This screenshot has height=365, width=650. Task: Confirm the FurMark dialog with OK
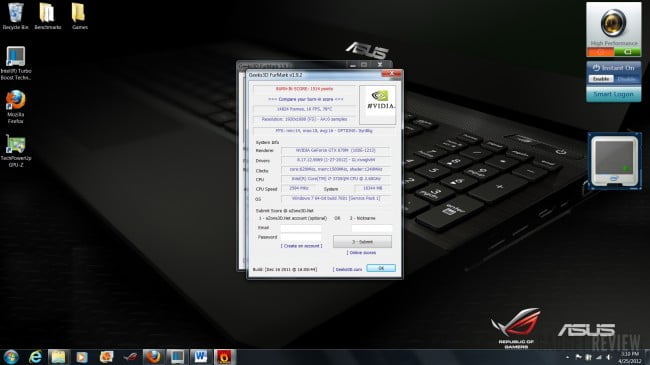381,268
